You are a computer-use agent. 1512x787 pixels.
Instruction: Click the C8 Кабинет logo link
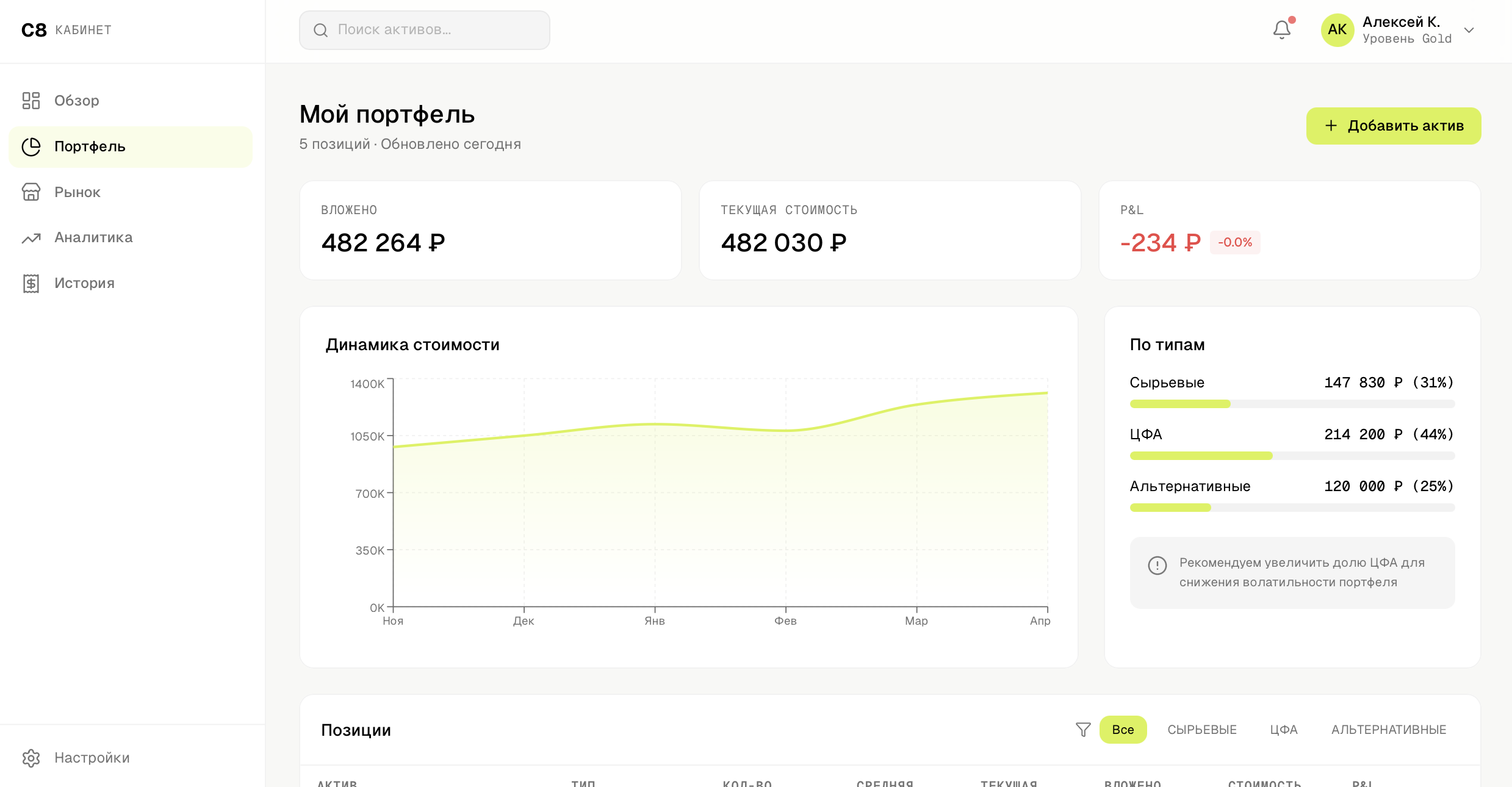66,30
